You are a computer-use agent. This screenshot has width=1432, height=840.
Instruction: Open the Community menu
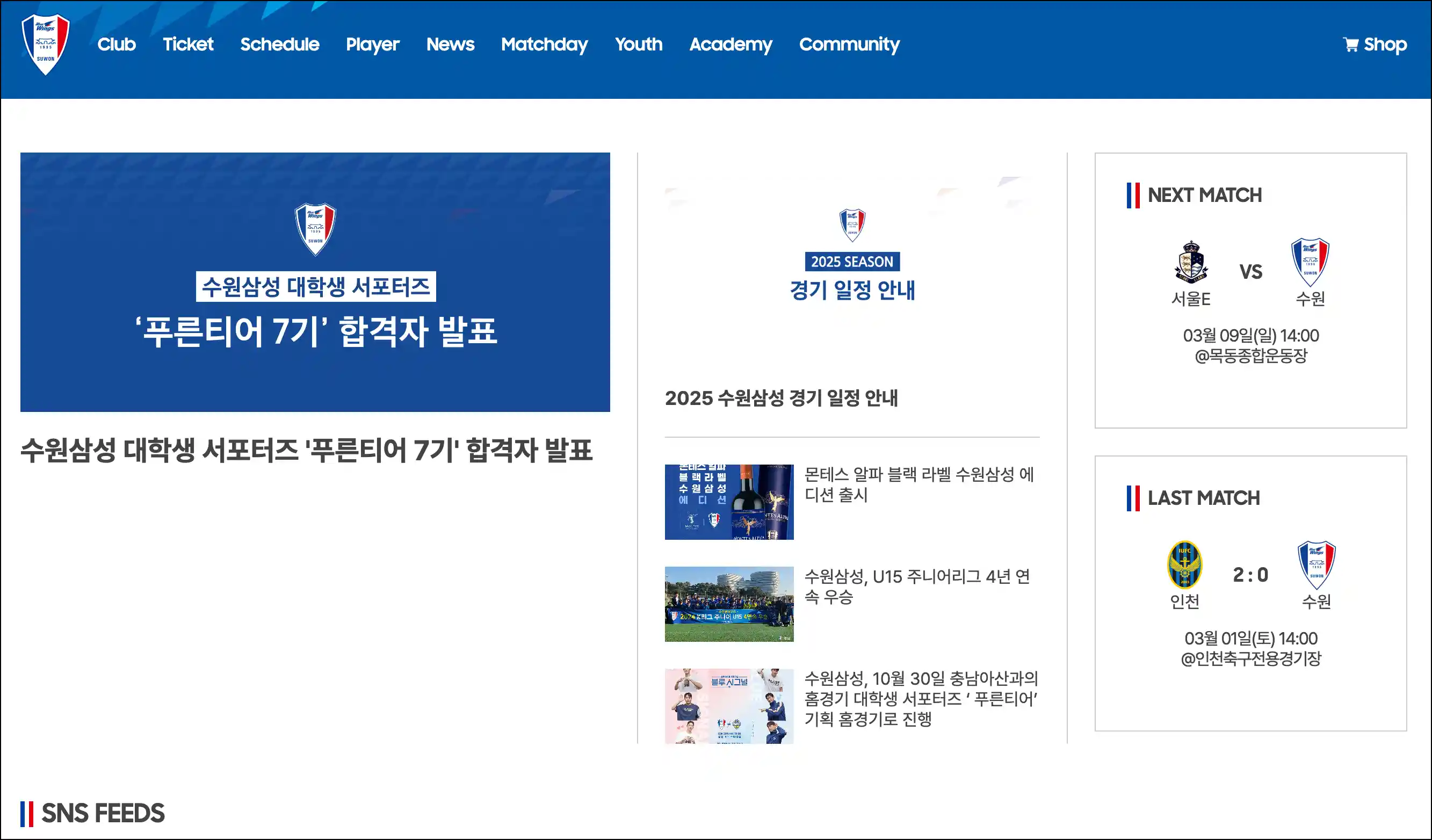pyautogui.click(x=849, y=45)
